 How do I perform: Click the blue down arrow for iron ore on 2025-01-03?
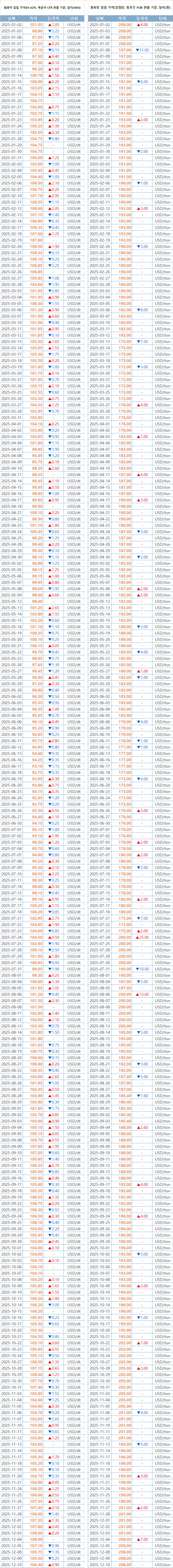click(50, 31)
